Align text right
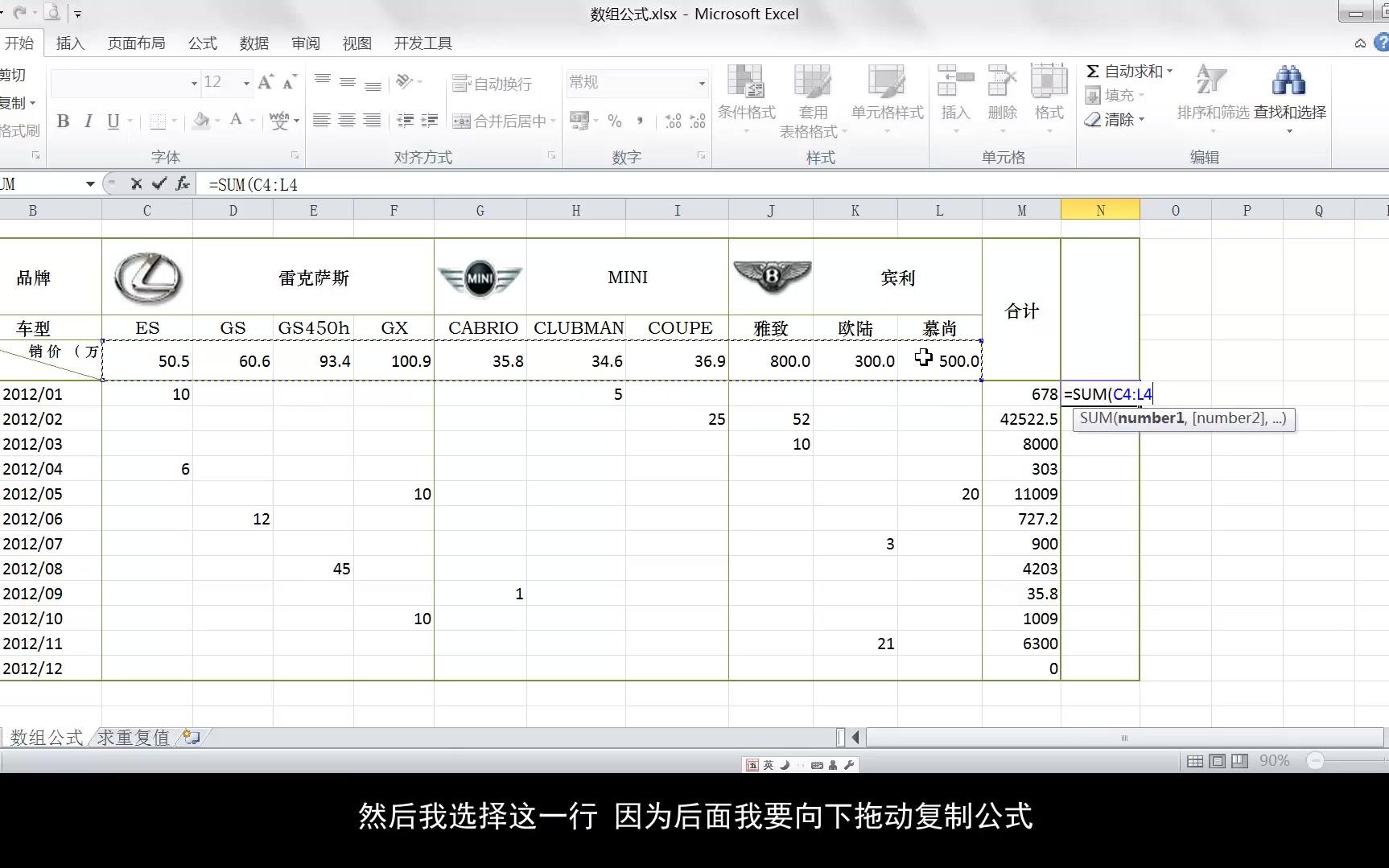The image size is (1389, 868). (372, 121)
